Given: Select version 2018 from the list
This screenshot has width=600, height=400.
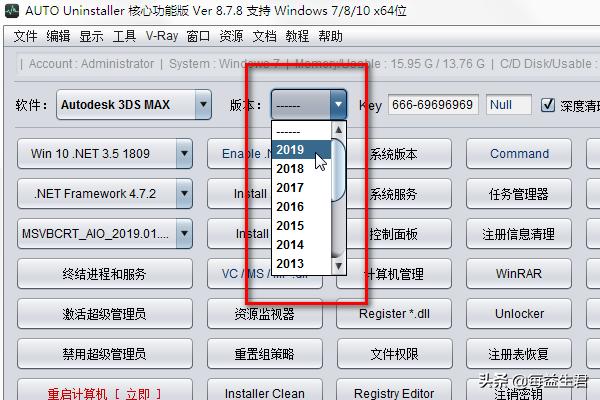Looking at the screenshot, I should [301, 169].
